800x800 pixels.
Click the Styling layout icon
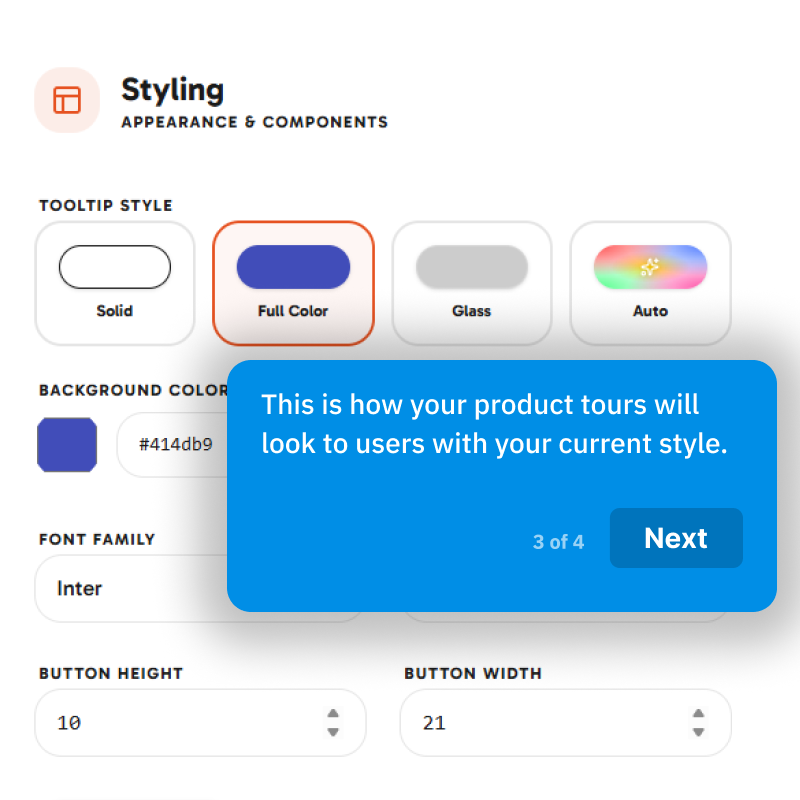[x=67, y=100]
